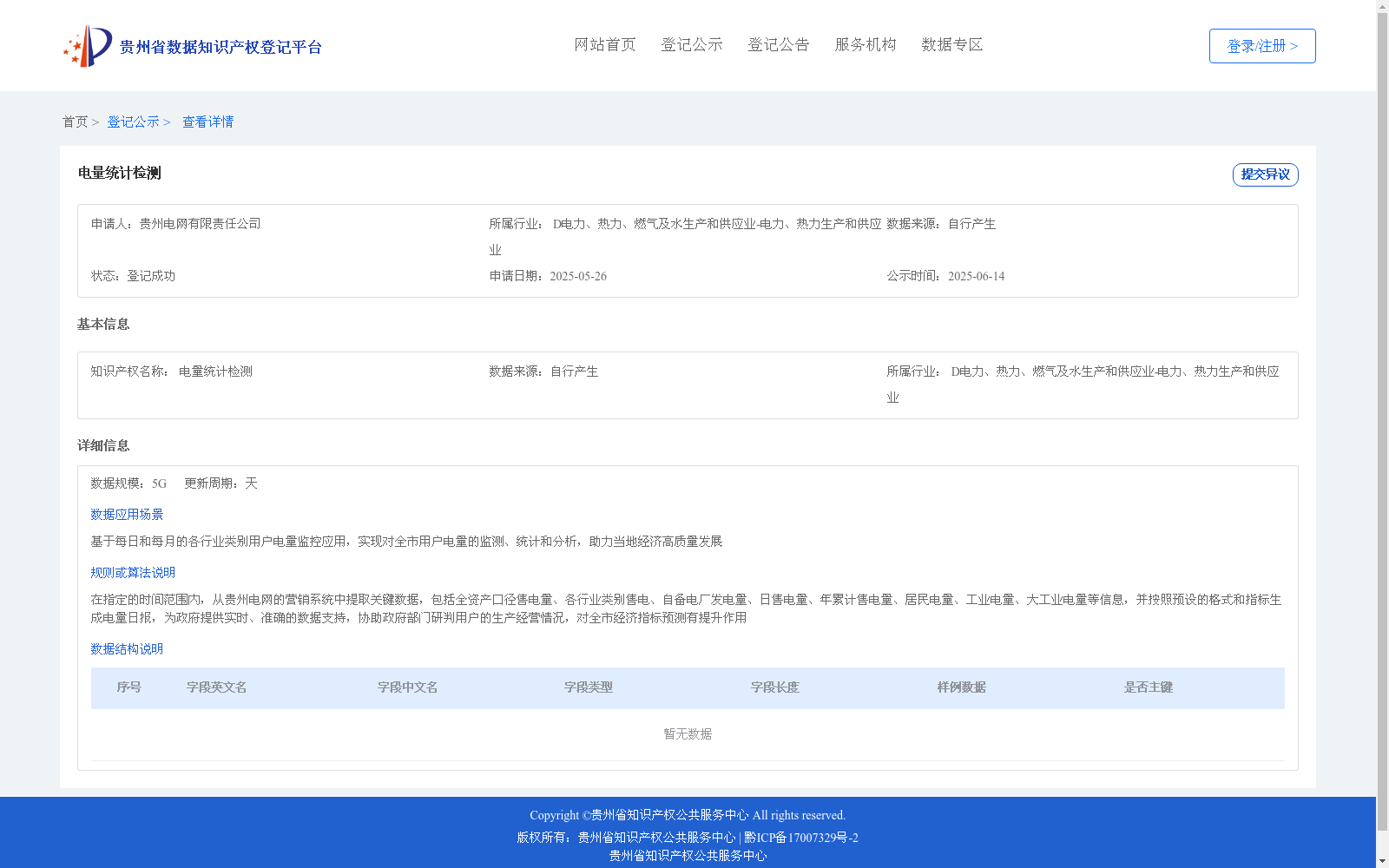The width and height of the screenshot is (1389, 868).
Task: Click the 字段类型 column header
Action: tap(588, 687)
